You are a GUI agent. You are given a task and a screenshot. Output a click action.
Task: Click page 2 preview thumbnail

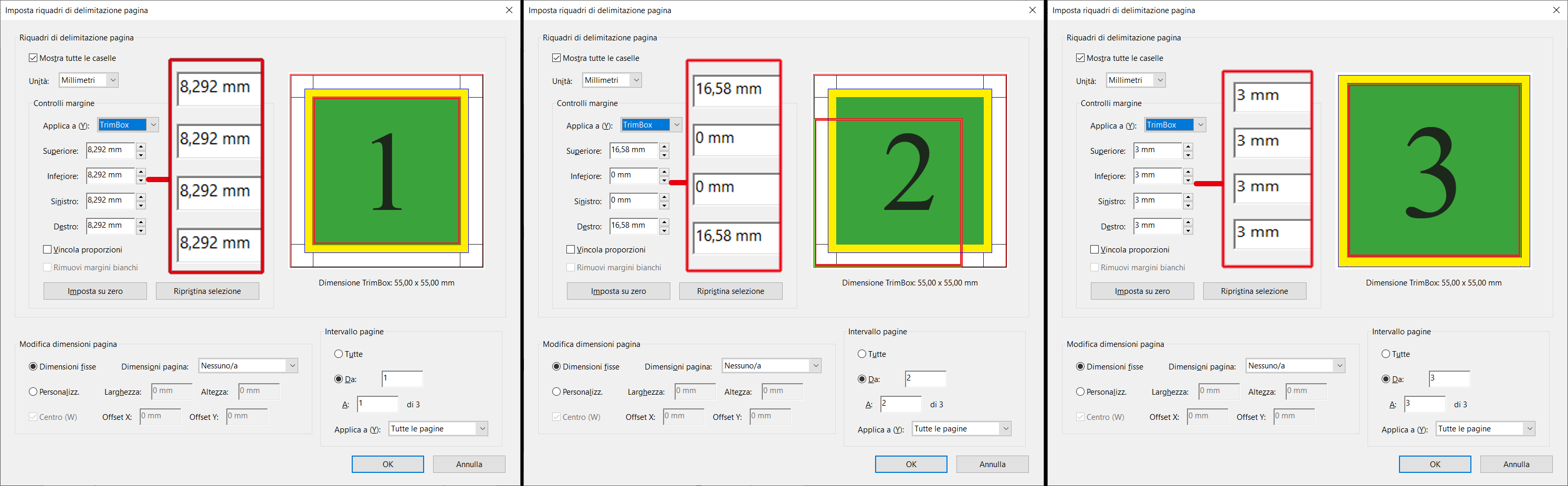910,171
